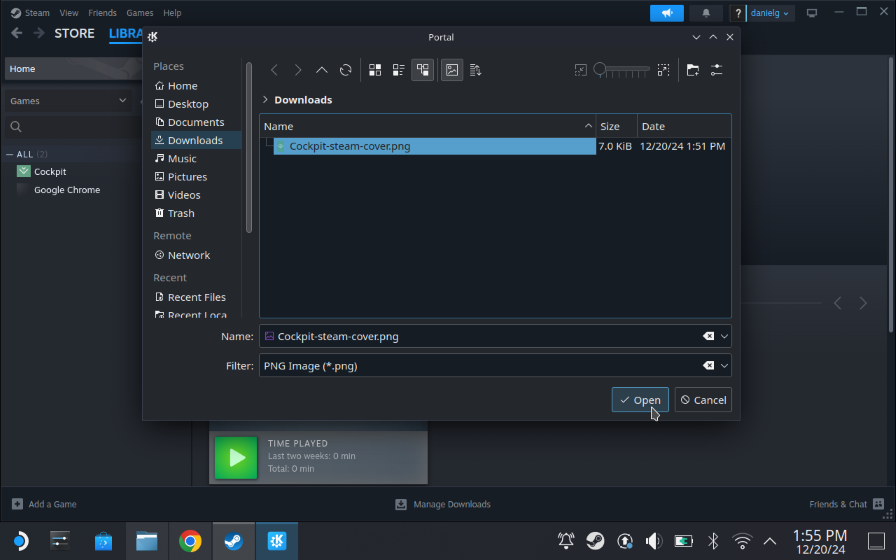
Task: Switch to compact list view mode
Action: point(399,70)
